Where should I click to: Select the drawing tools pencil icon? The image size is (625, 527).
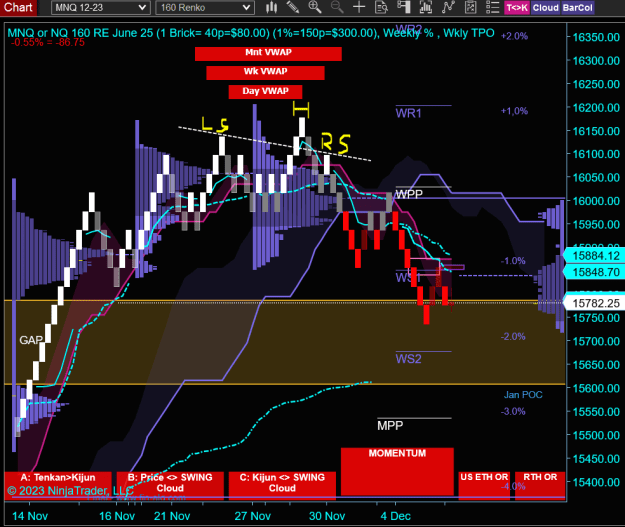(293, 7)
